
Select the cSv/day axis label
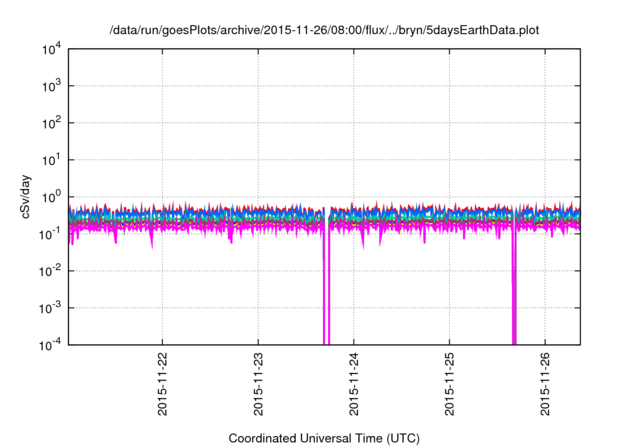25,197
